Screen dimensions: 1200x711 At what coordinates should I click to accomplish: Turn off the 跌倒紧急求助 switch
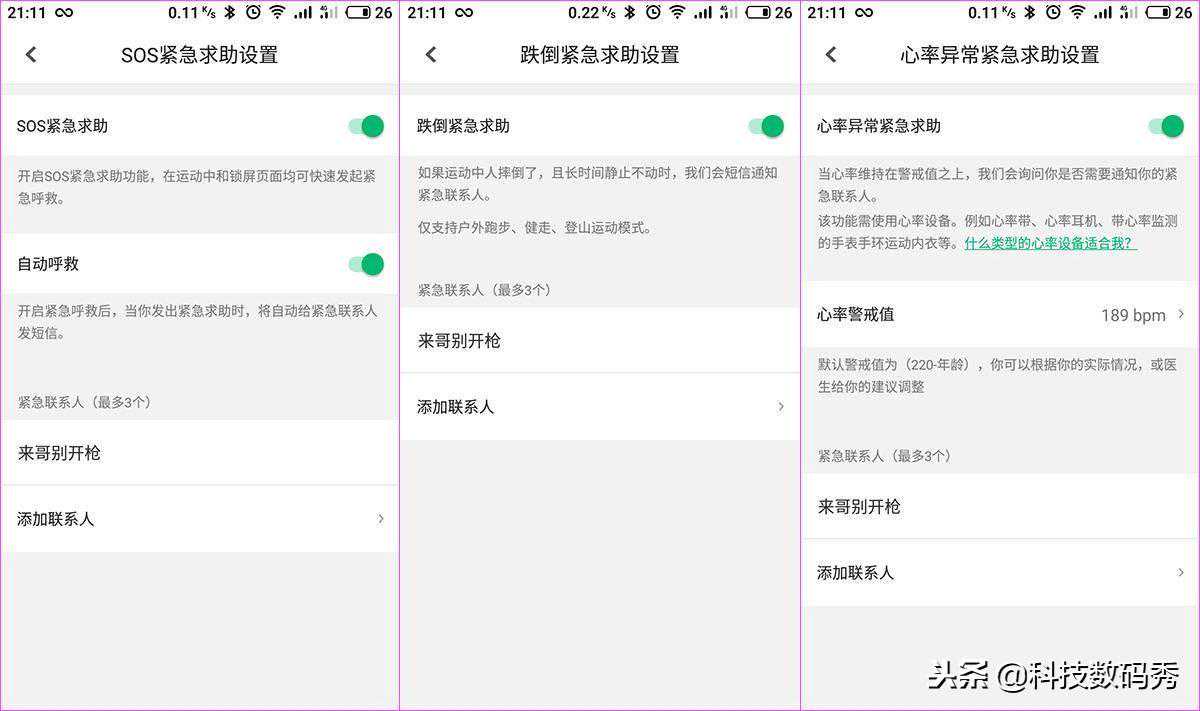pyautogui.click(x=766, y=126)
